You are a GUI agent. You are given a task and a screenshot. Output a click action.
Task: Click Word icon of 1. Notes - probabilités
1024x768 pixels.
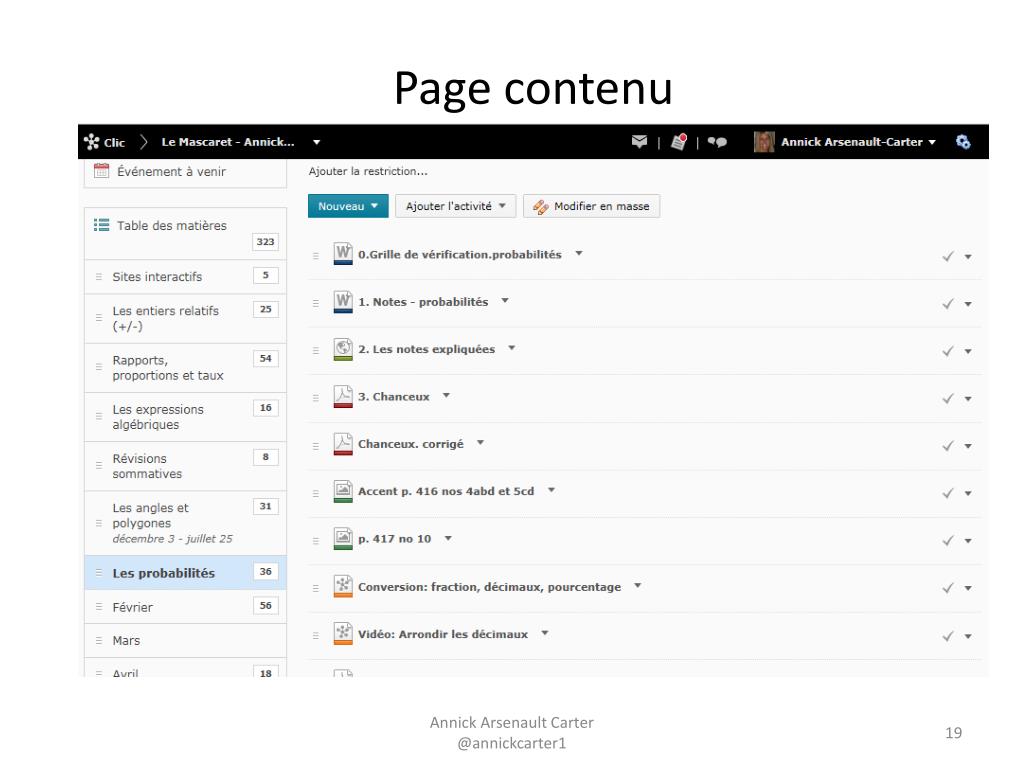click(343, 302)
